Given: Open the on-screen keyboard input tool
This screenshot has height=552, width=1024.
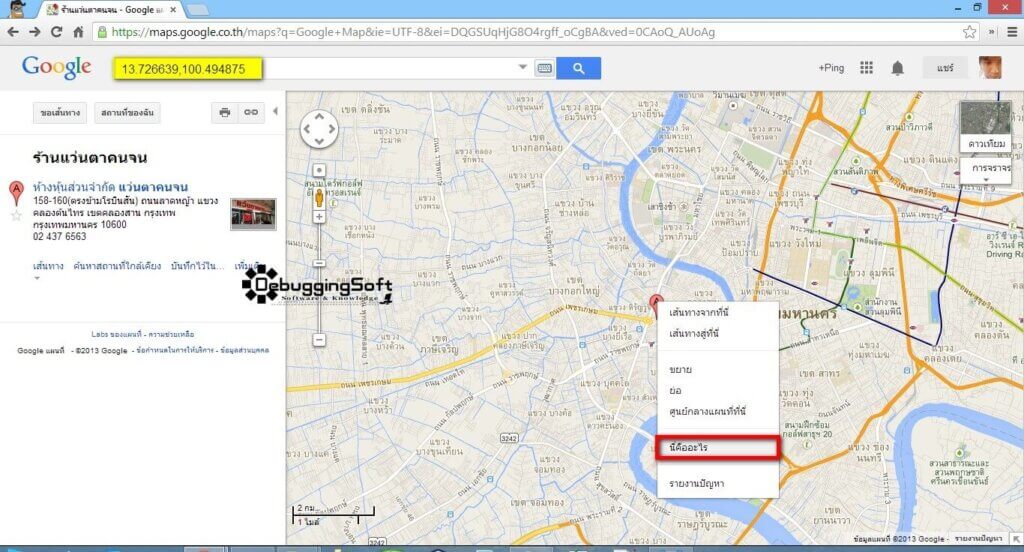Looking at the screenshot, I should click(x=544, y=68).
